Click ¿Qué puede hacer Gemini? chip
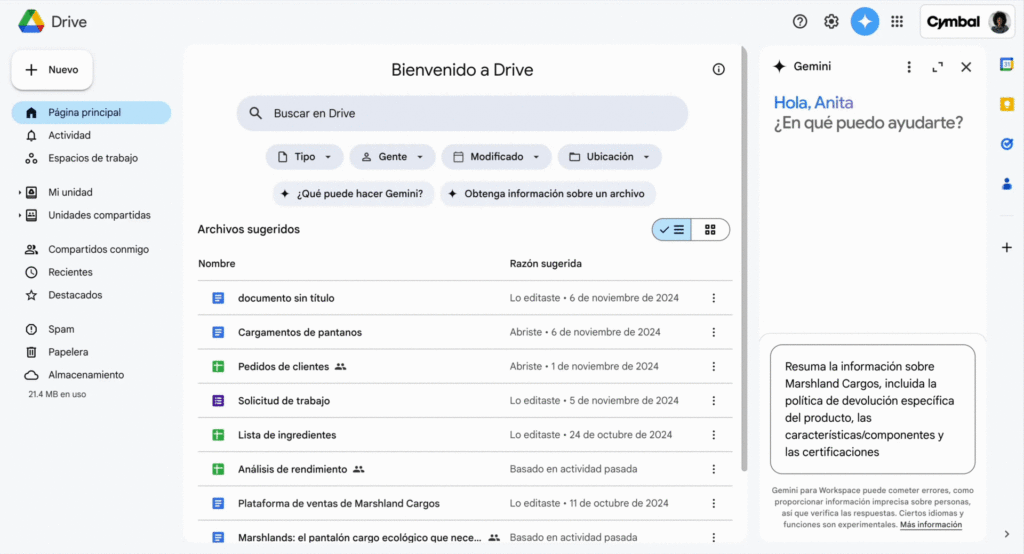Screen dimensions: 1024x554 pyautogui.click(x=353, y=194)
